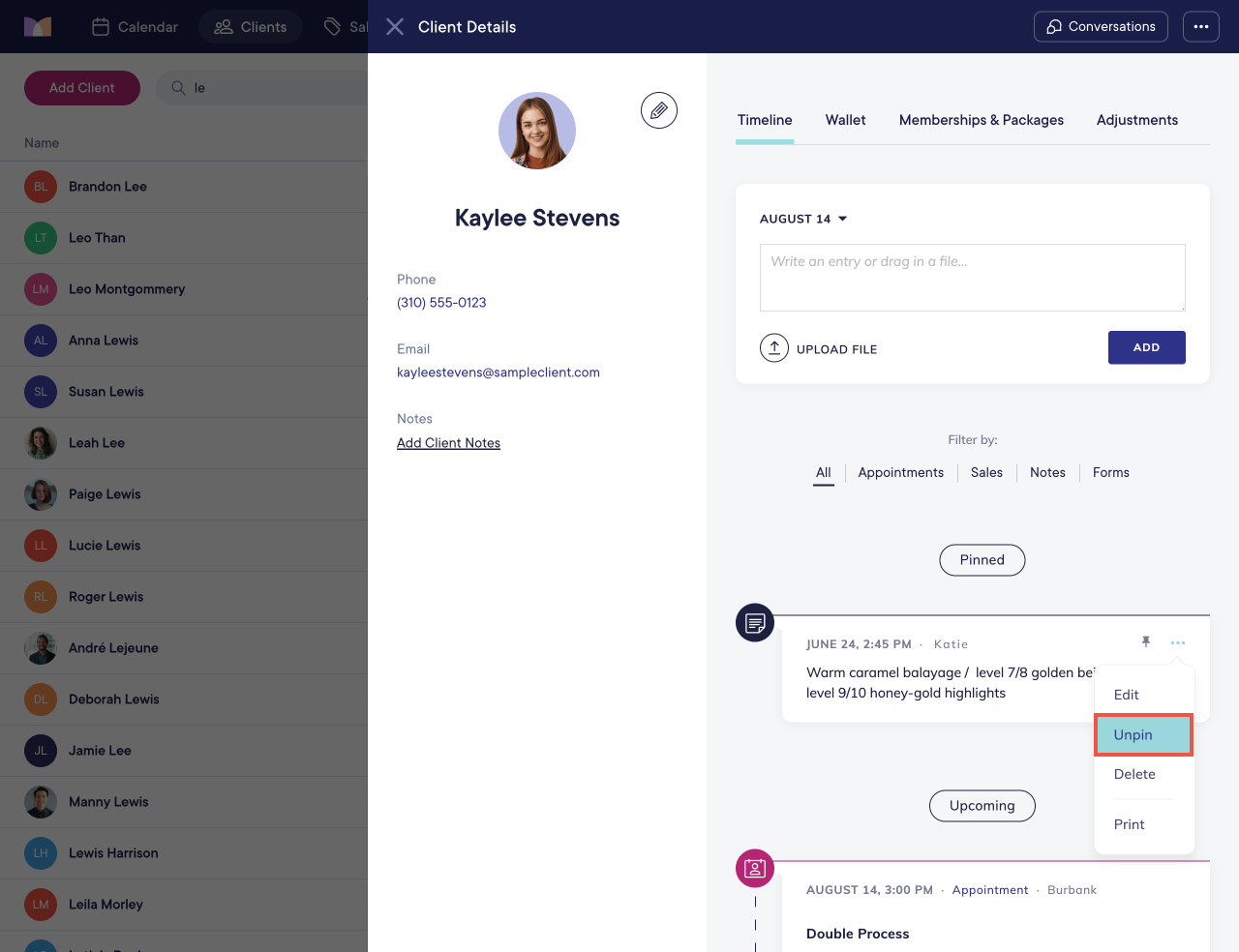Select Edit from the note menu
1239x952 pixels.
[1144, 695]
